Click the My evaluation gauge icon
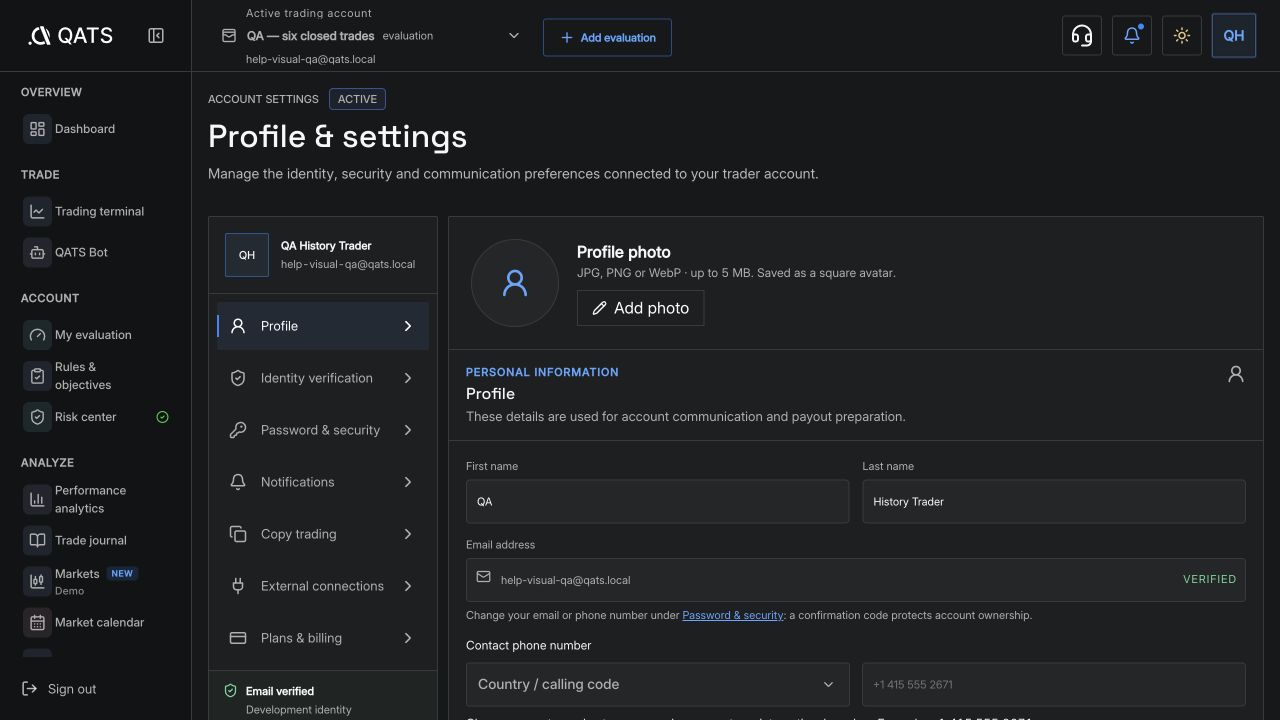 coord(37,335)
